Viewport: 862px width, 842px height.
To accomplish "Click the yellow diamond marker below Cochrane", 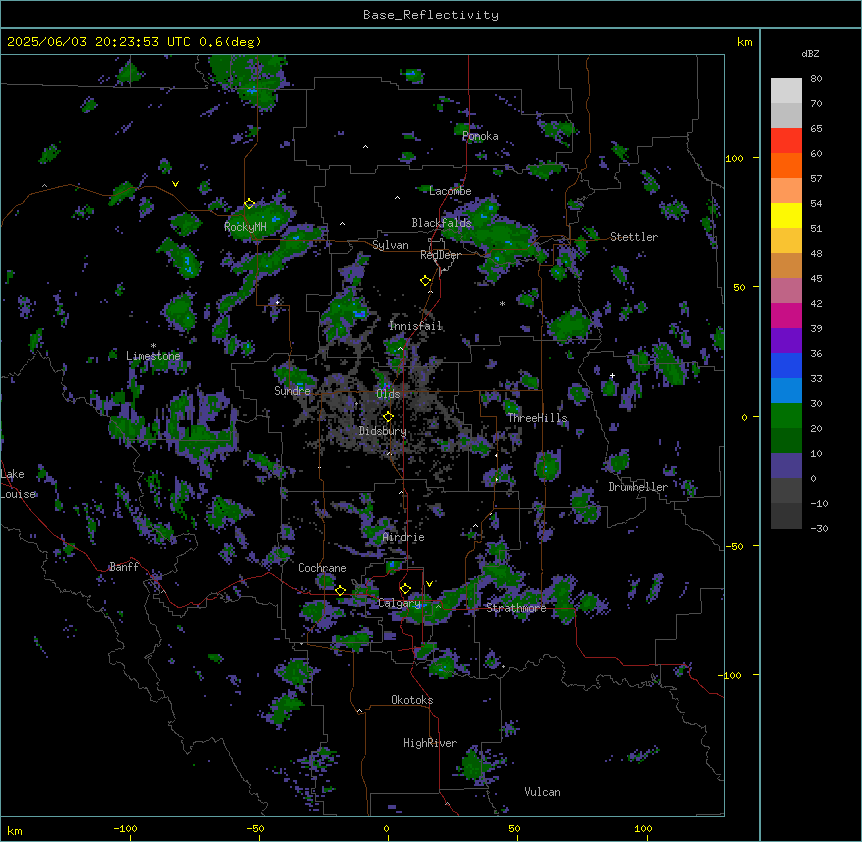I will (340, 590).
